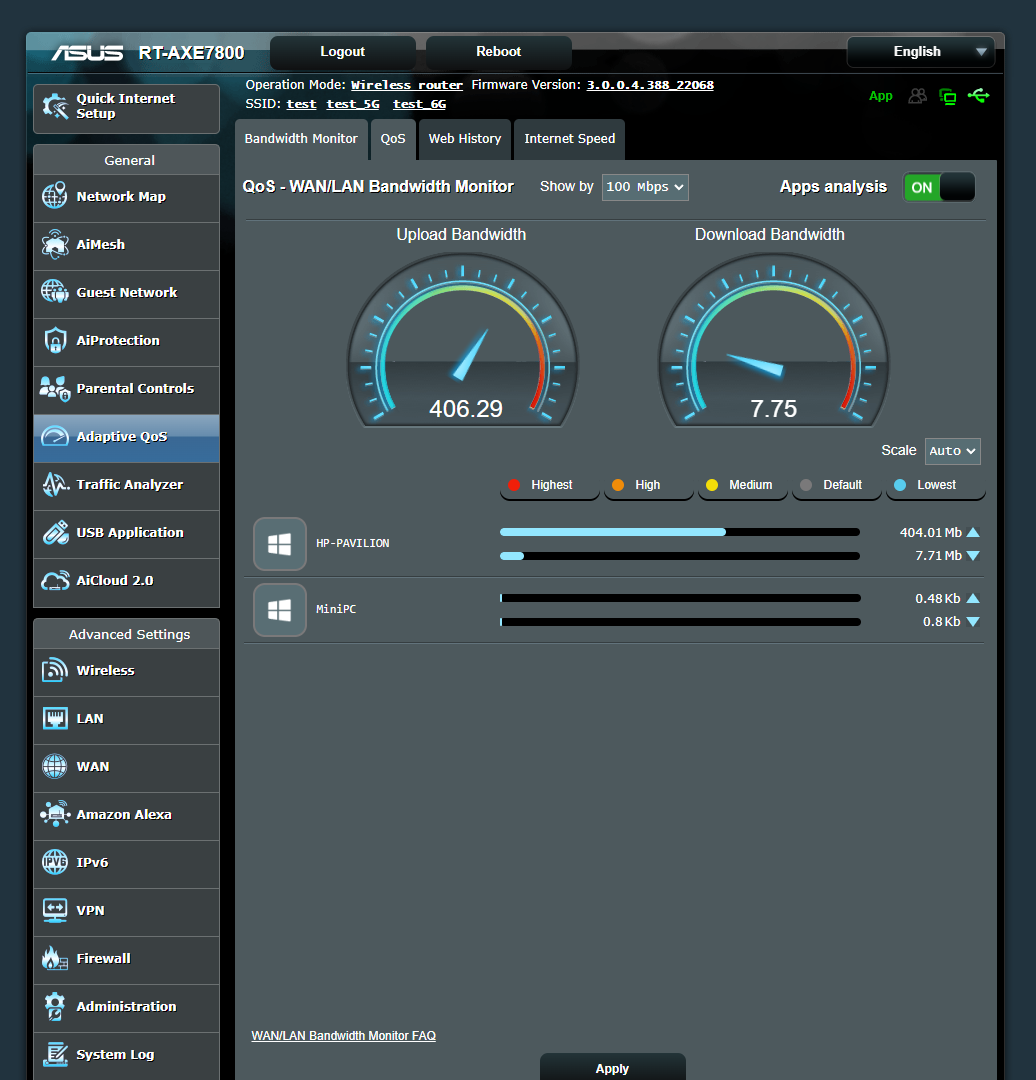Click the Download Bandwidth gauge

pos(773,340)
